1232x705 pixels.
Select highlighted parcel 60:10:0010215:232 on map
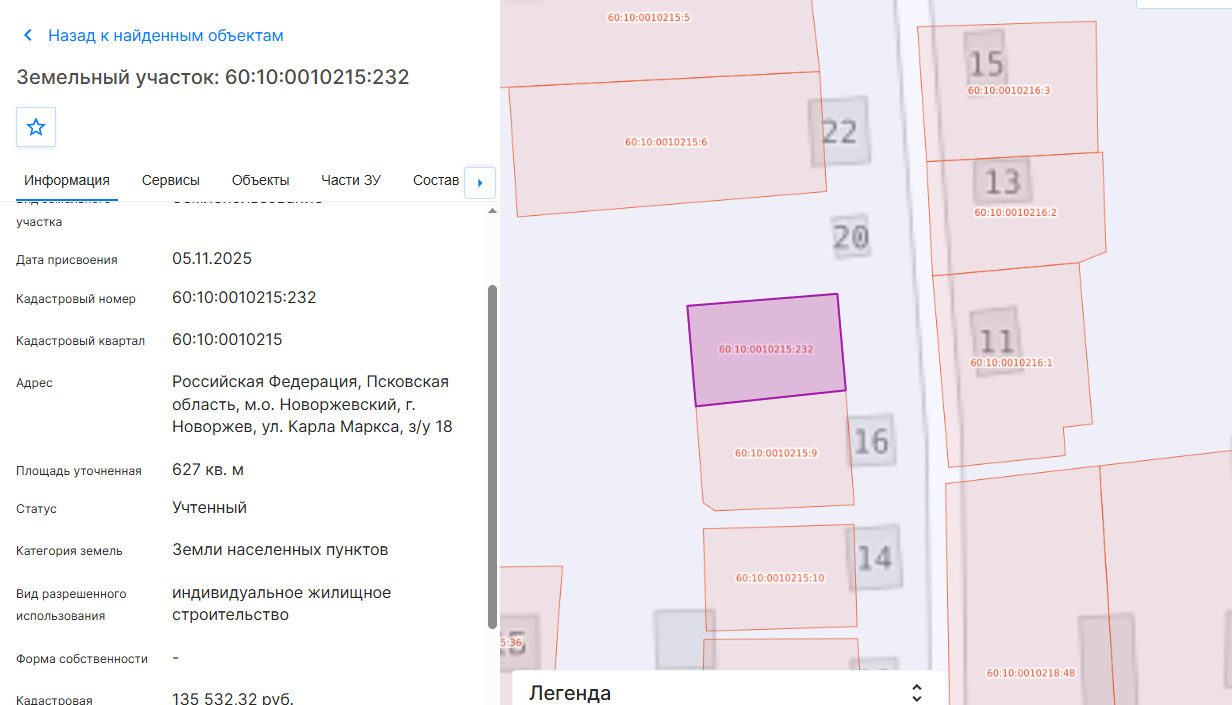[766, 350]
